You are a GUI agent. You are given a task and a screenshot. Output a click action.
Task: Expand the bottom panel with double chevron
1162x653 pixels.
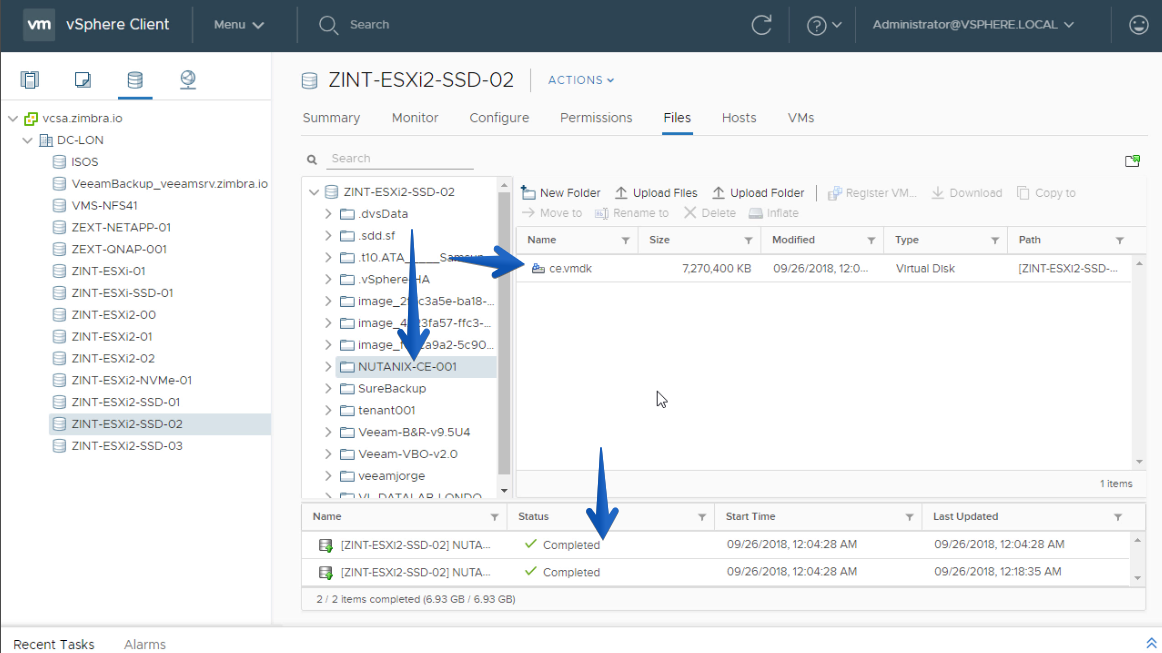pos(1151,643)
